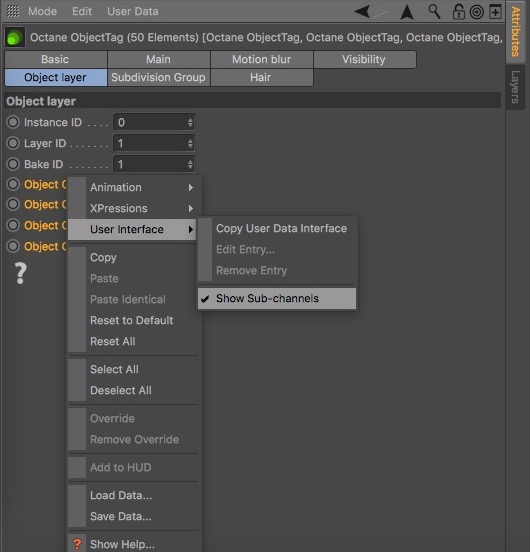Image resolution: width=530 pixels, height=552 pixels.
Task: Click the grip dots icon beside Mode
Action: [x=13, y=11]
